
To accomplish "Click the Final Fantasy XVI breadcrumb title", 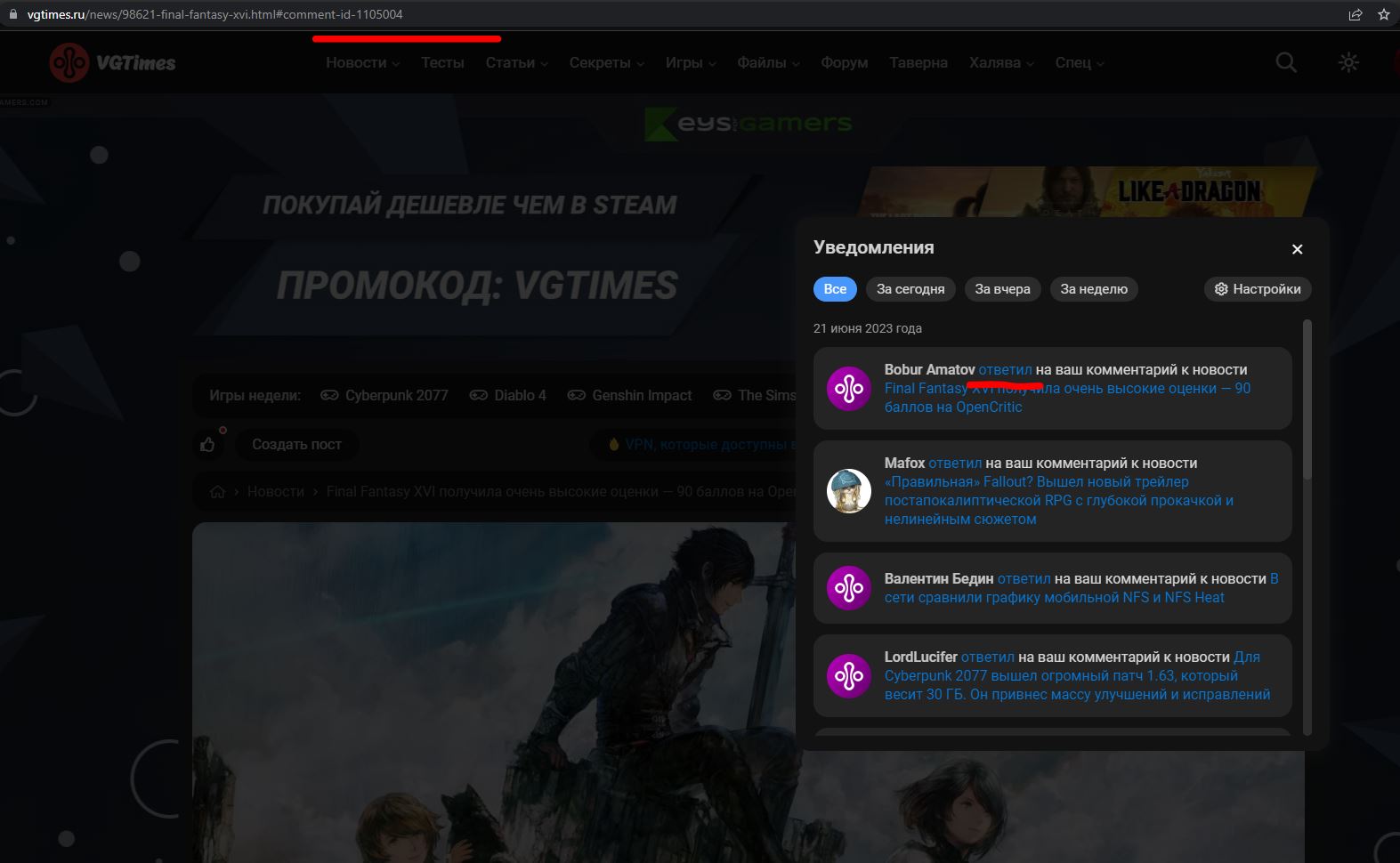I will 562,492.
